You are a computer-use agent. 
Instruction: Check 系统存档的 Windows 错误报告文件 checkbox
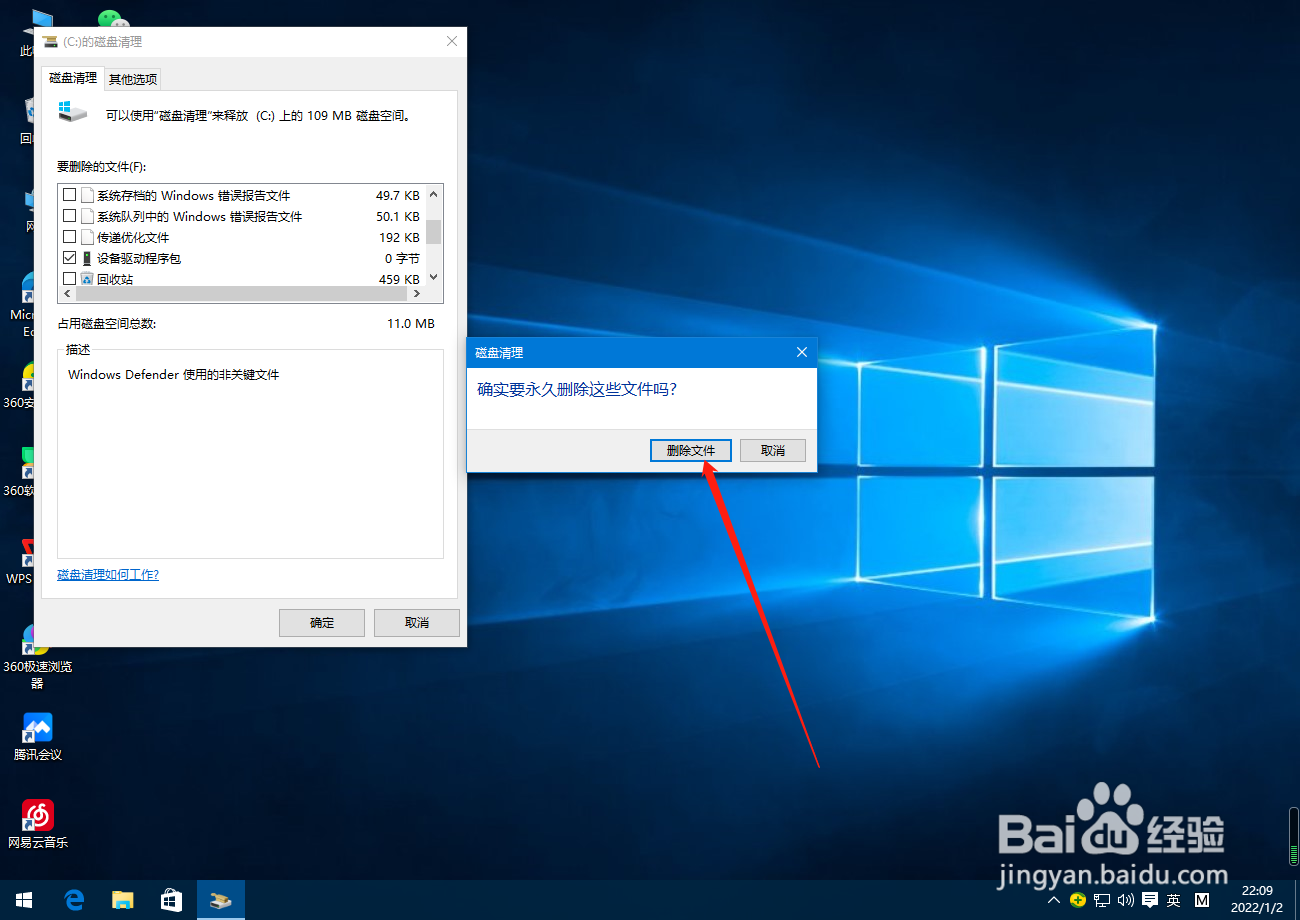pyautogui.click(x=70, y=195)
